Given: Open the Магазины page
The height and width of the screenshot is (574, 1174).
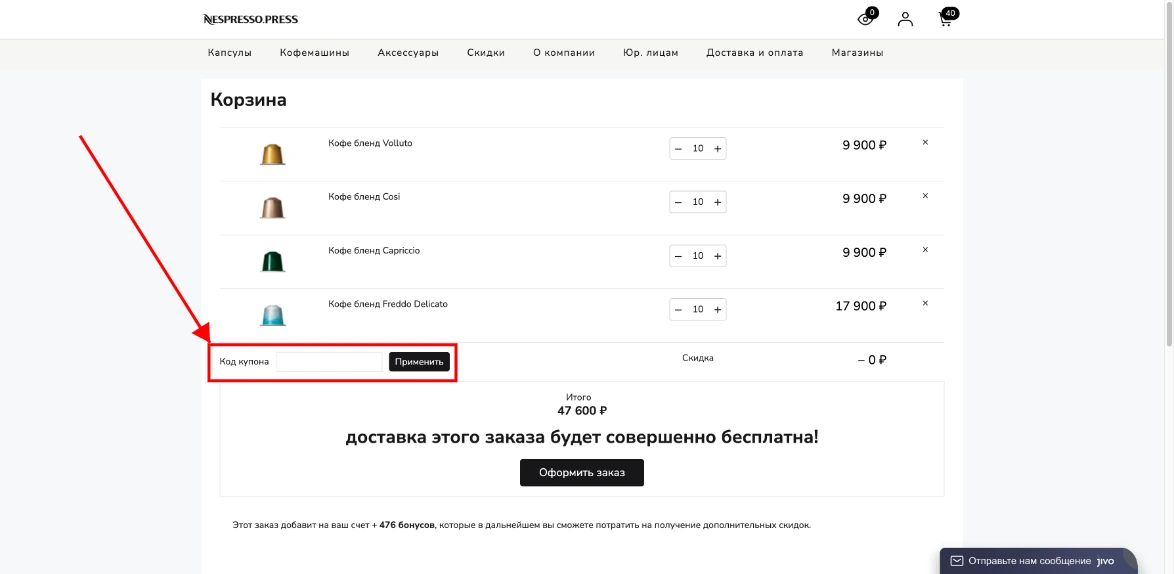Looking at the screenshot, I should (x=857, y=53).
